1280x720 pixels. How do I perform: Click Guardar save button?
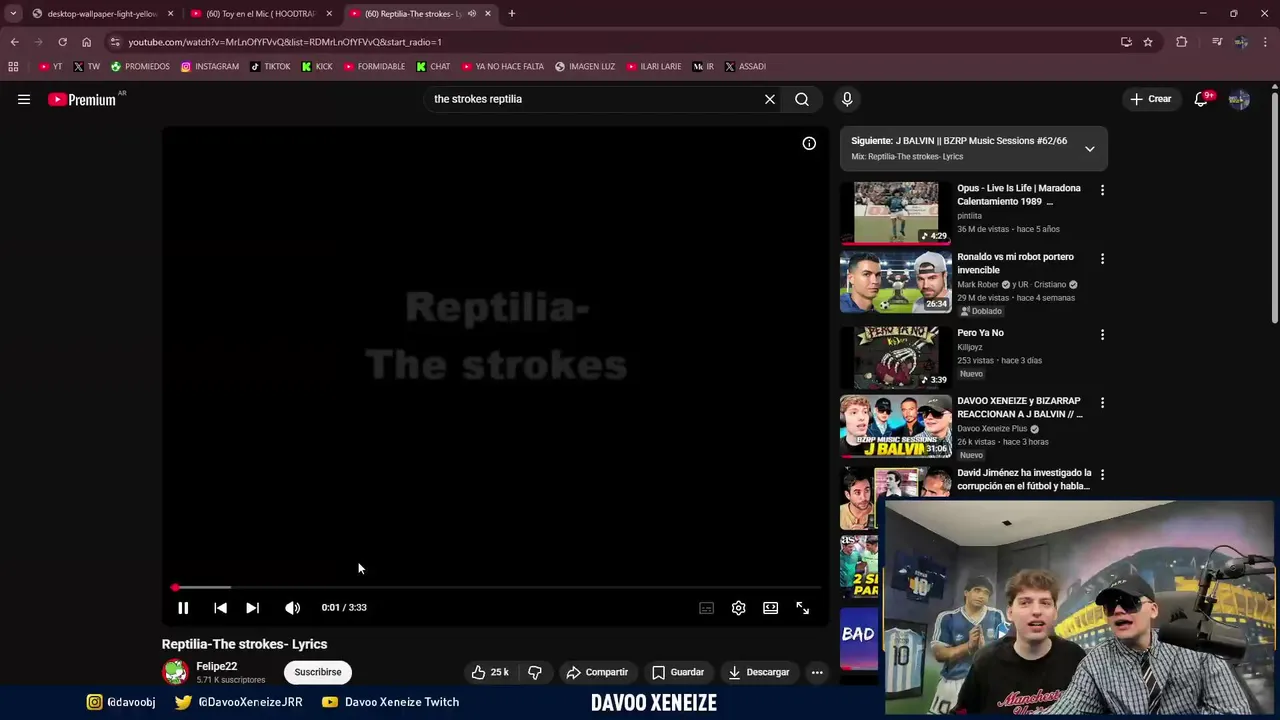[x=678, y=672]
